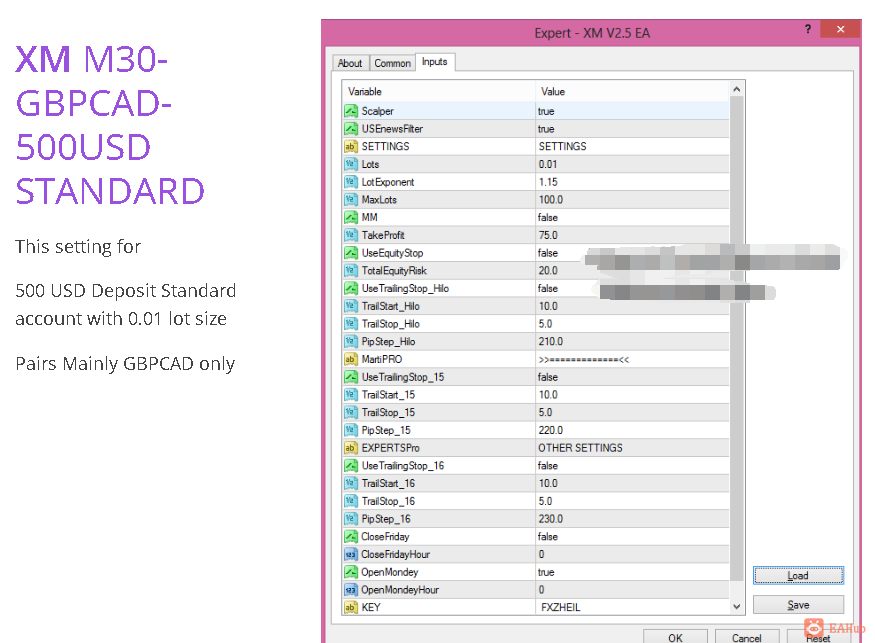The width and height of the screenshot is (875, 643).
Task: Select the LotExponent value 1.15
Action: [548, 182]
